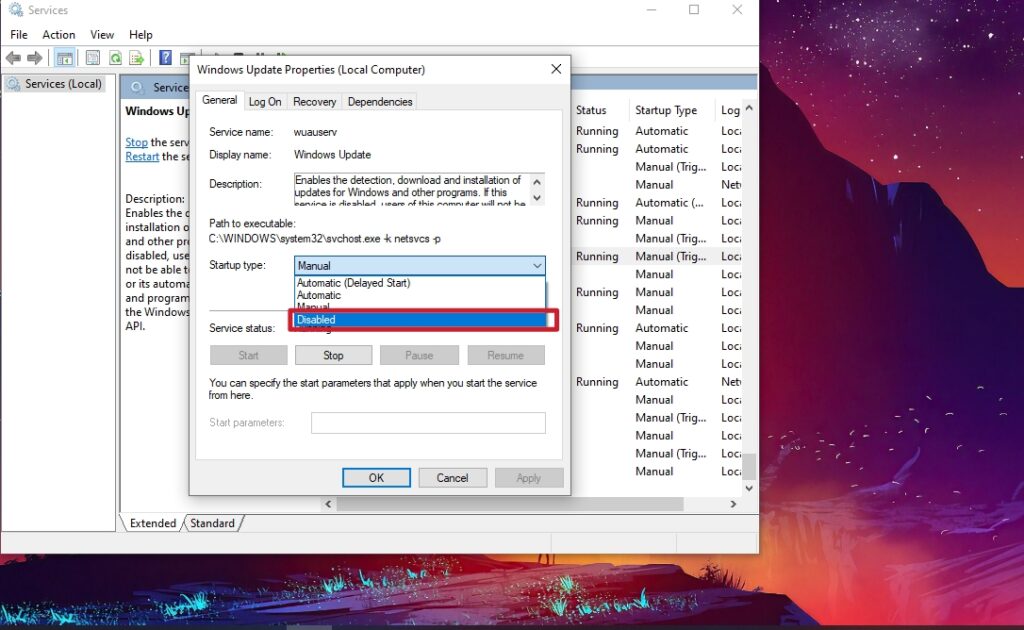Select Disabled in the startup type list
Screen dimensions: 1024x630
pyautogui.click(x=421, y=319)
